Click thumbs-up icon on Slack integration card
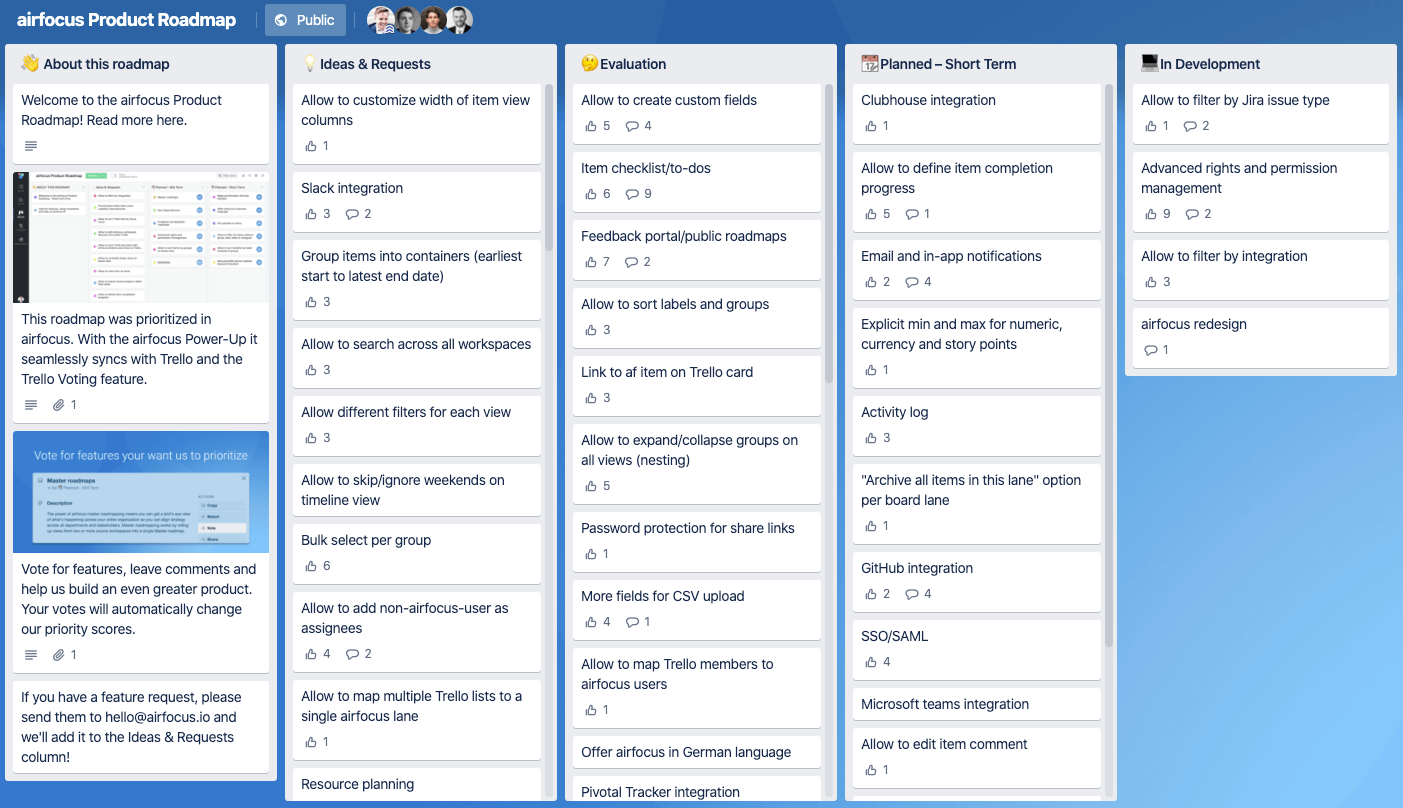The image size is (1403, 808). [x=311, y=214]
